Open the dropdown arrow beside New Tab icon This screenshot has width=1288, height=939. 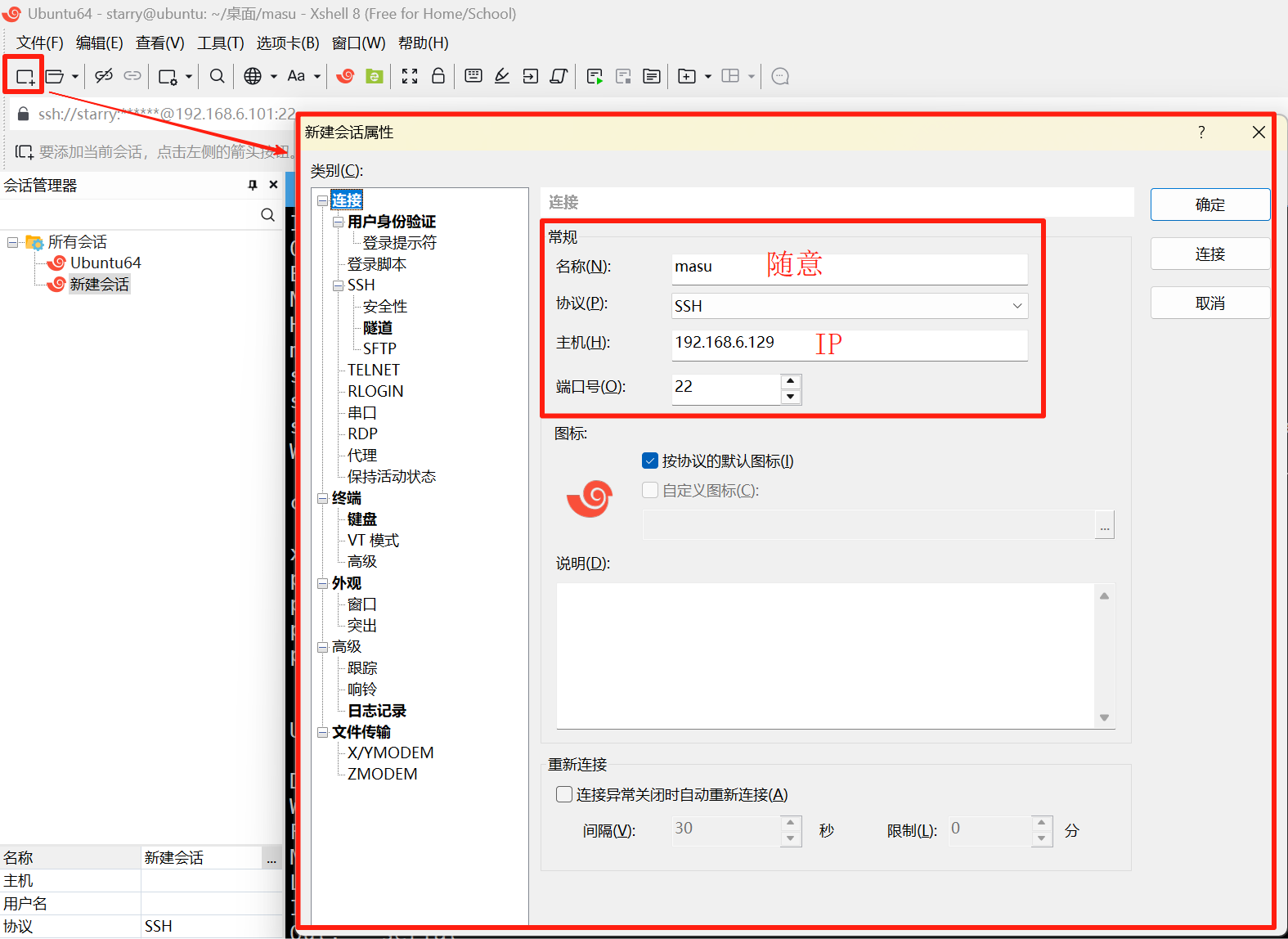coord(708,77)
